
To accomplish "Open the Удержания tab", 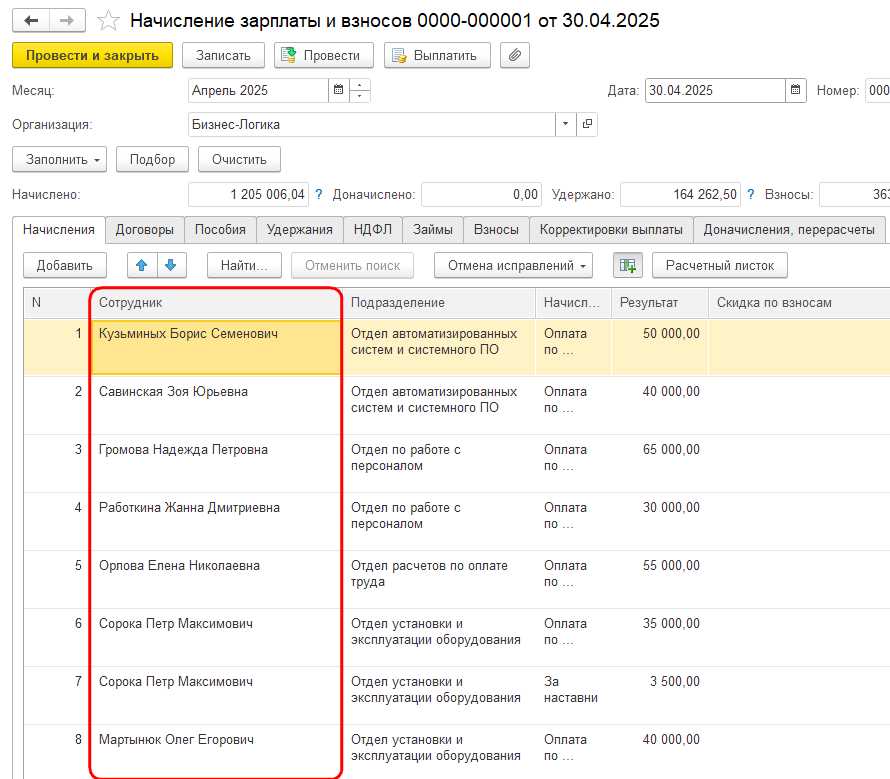I will pos(300,229).
